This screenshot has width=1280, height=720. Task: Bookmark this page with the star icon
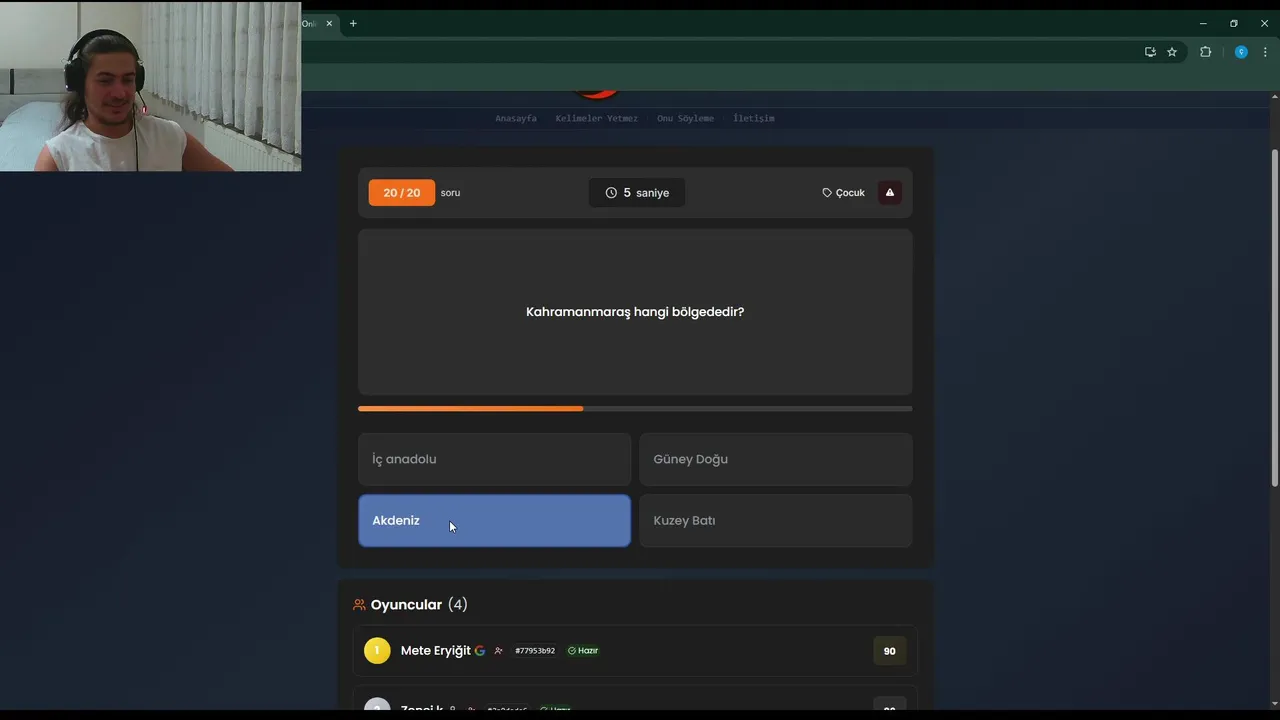(1172, 52)
